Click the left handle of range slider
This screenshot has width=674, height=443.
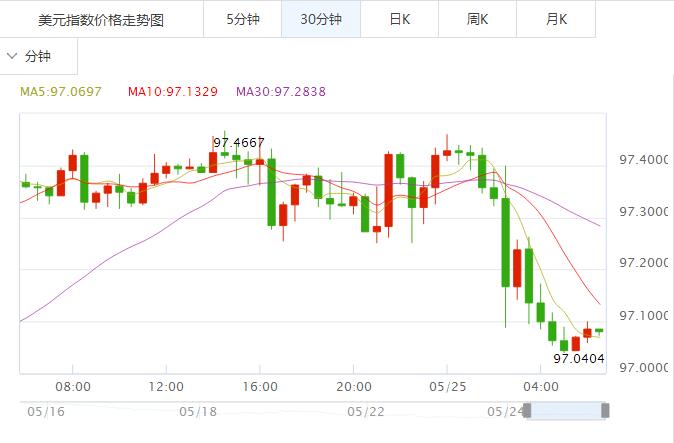(x=527, y=410)
